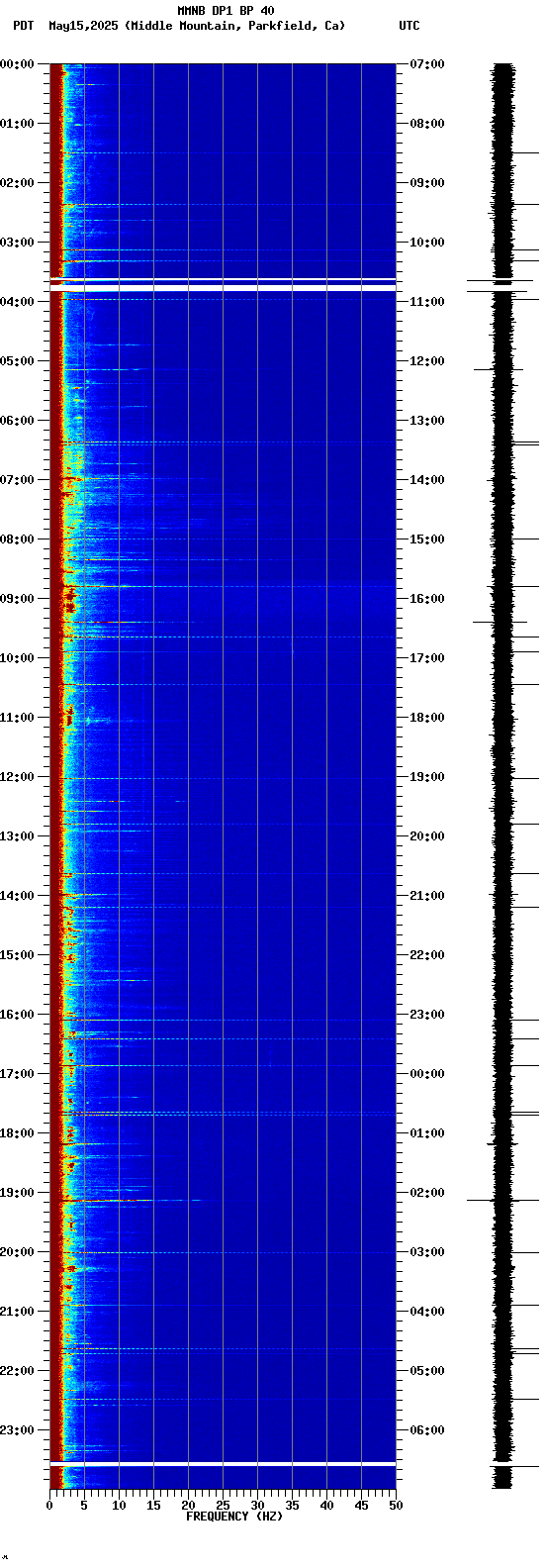Click the date and location text 'May15,2025 (Middle Mountain, Parkfield, Ca)'
Image resolution: width=546 pixels, height=1568 pixels.
[198, 26]
